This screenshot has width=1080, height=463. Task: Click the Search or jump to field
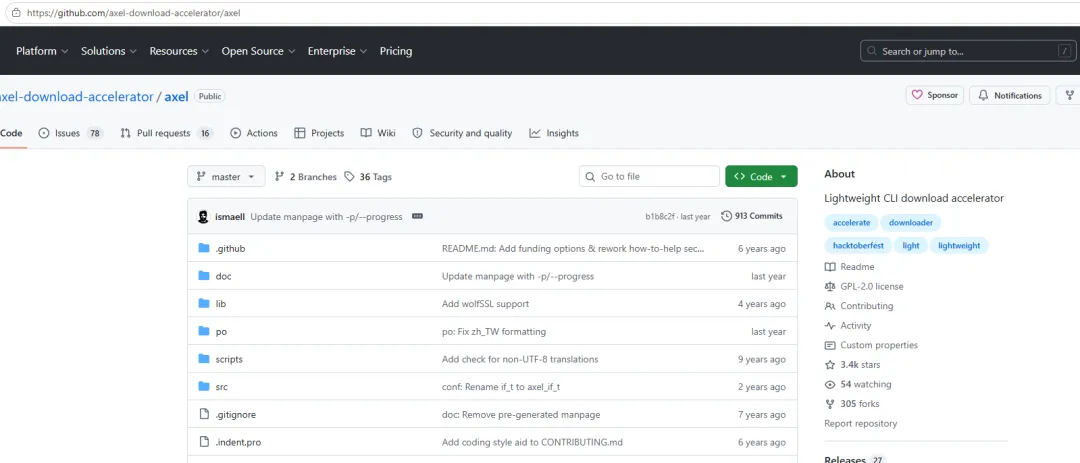click(x=968, y=51)
